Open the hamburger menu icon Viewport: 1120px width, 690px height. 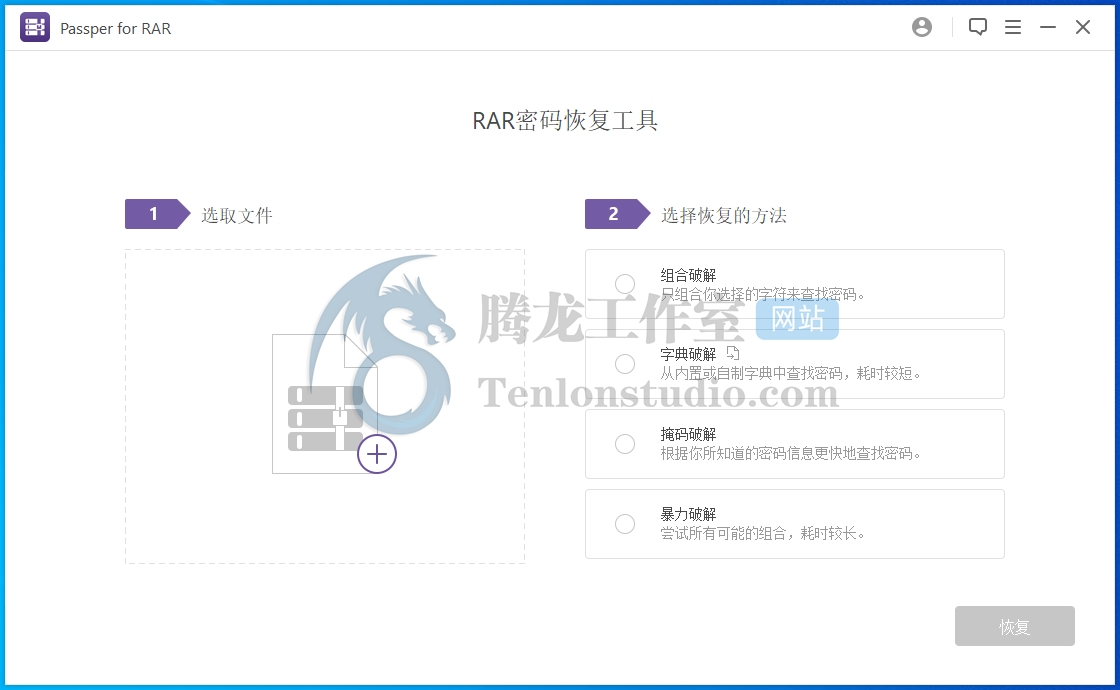1012,27
